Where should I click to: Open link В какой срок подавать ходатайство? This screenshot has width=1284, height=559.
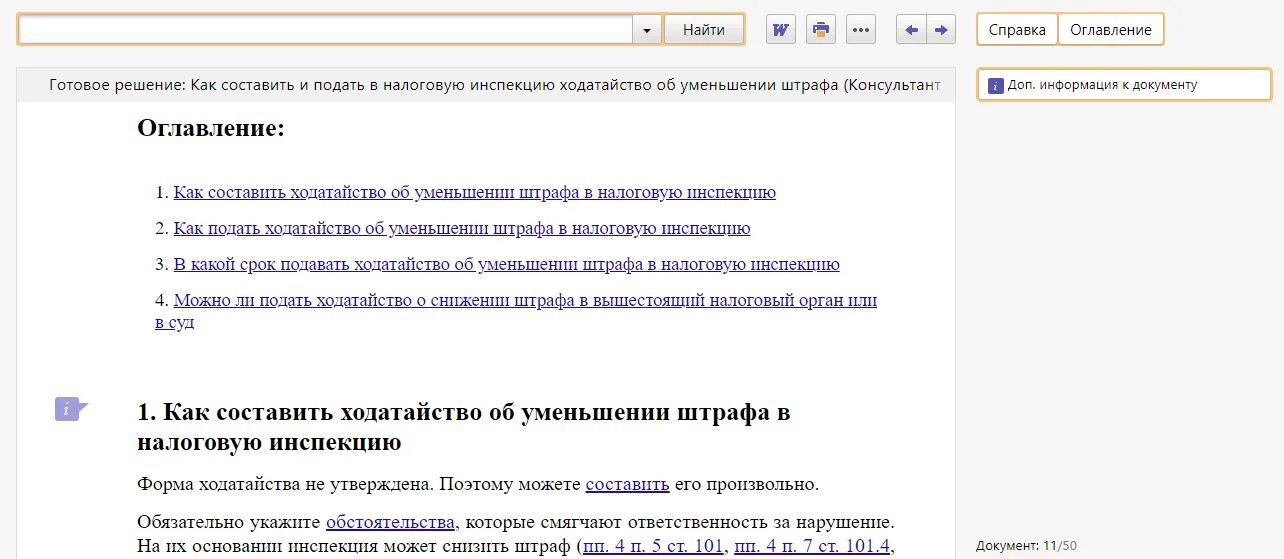pos(506,265)
